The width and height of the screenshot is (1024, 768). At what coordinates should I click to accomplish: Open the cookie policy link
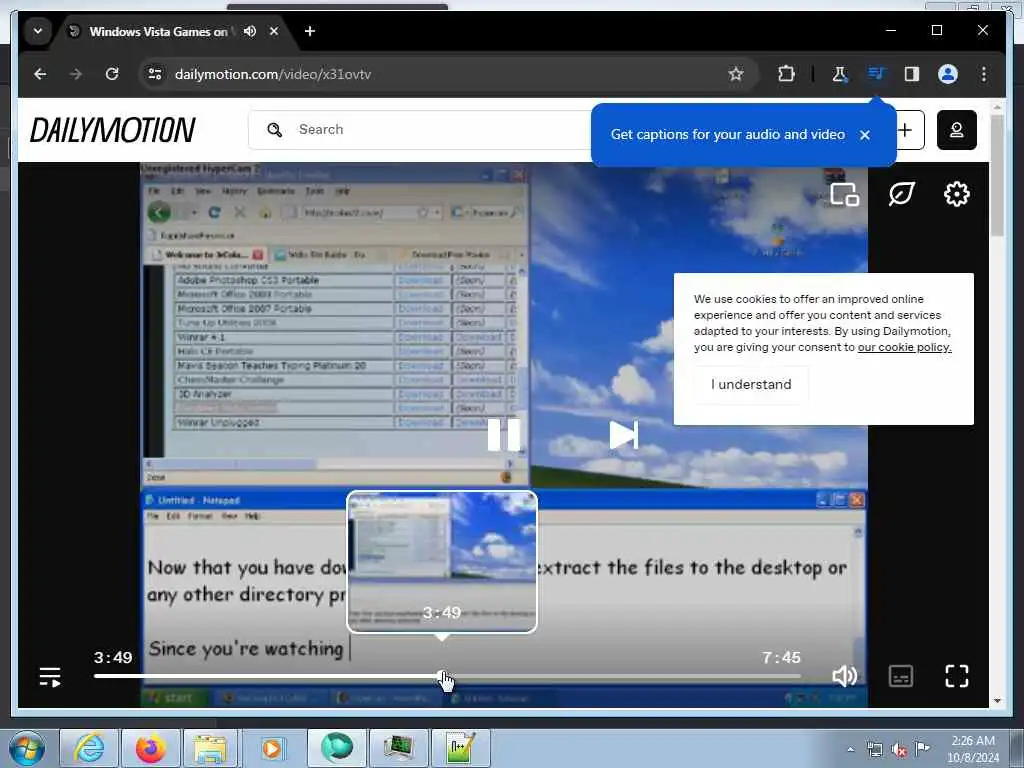tap(904, 347)
